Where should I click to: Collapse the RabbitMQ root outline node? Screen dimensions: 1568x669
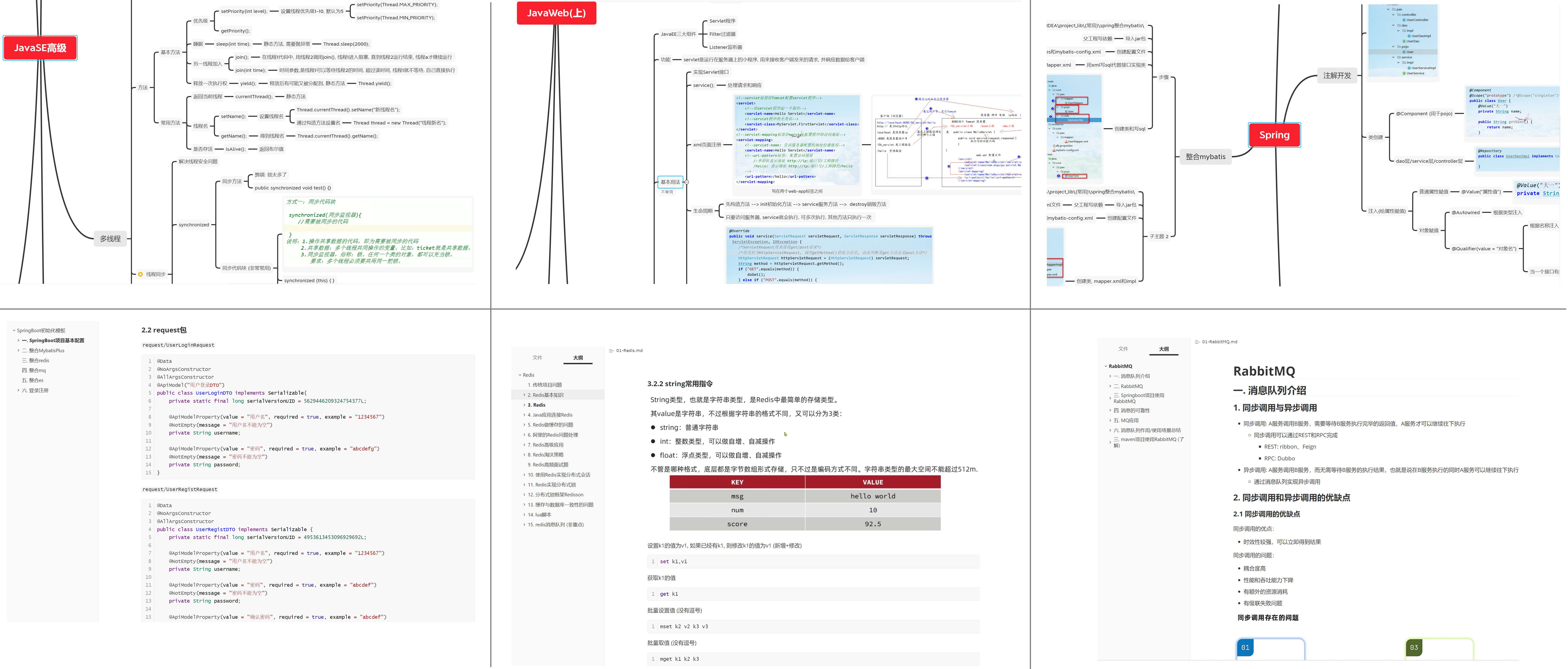(1106, 367)
